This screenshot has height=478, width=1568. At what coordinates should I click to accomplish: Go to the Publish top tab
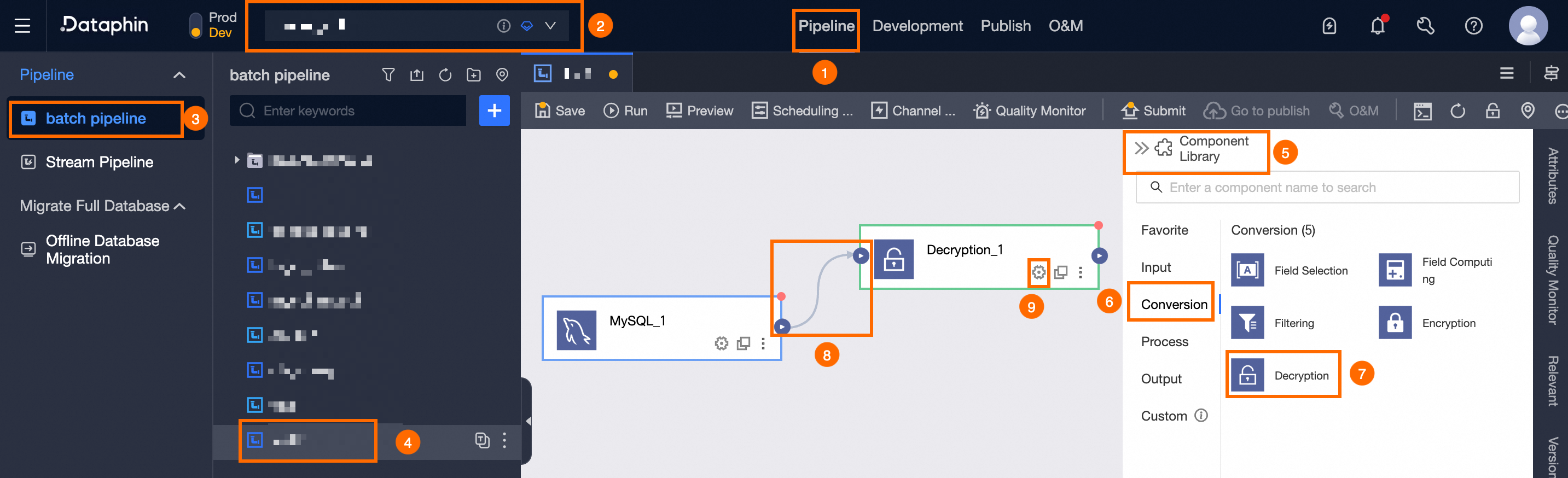pos(1006,26)
